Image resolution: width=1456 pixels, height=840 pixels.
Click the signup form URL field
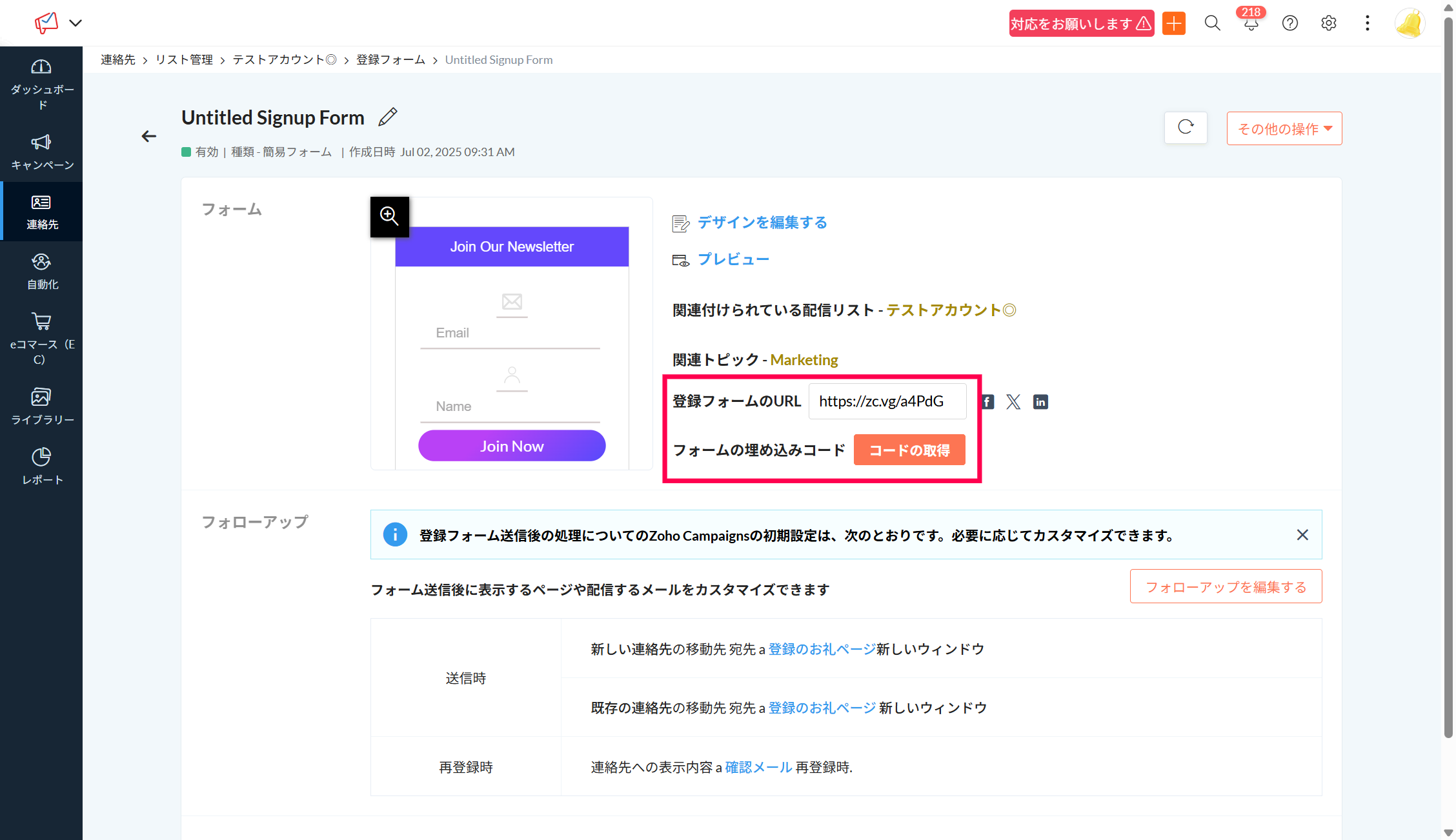point(887,401)
